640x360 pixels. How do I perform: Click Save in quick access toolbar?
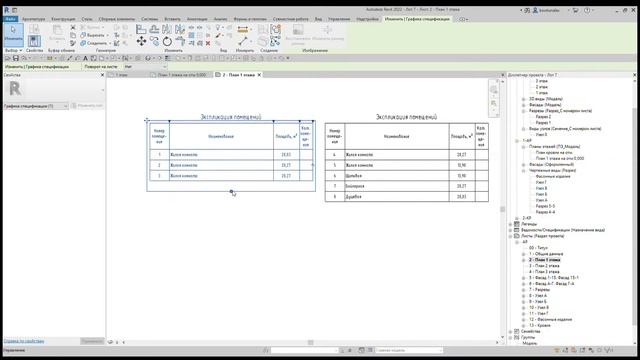click(x=16, y=58)
